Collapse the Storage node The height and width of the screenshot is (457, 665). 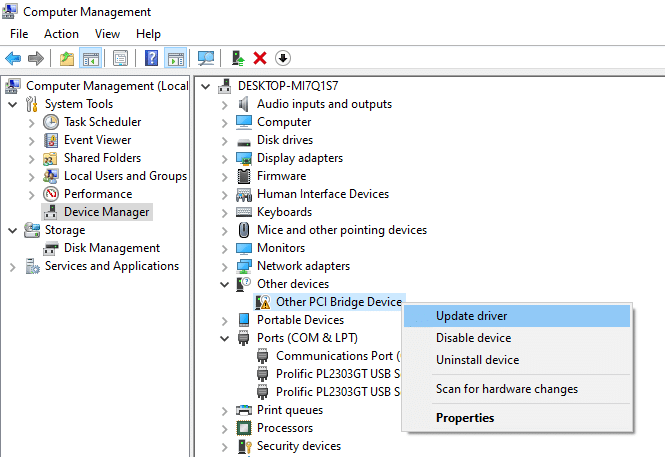(13, 231)
